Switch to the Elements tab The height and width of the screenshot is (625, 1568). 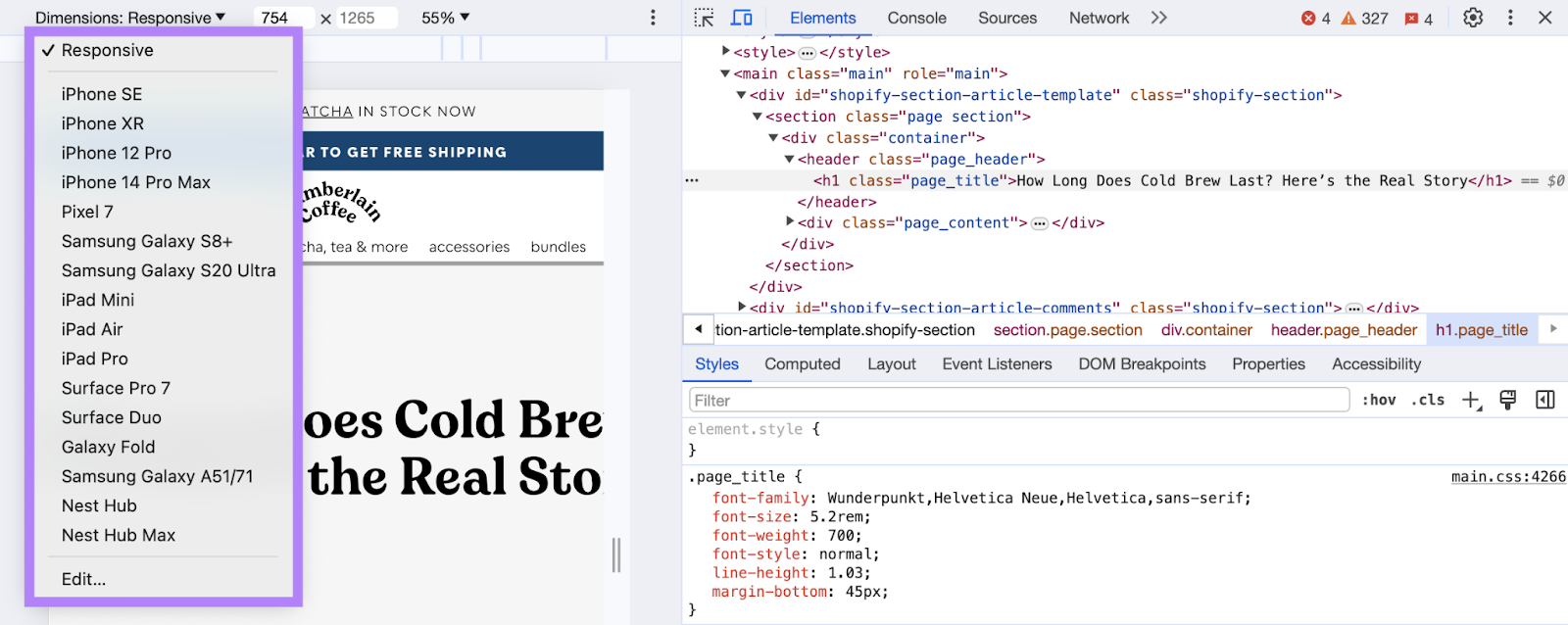pos(823,18)
